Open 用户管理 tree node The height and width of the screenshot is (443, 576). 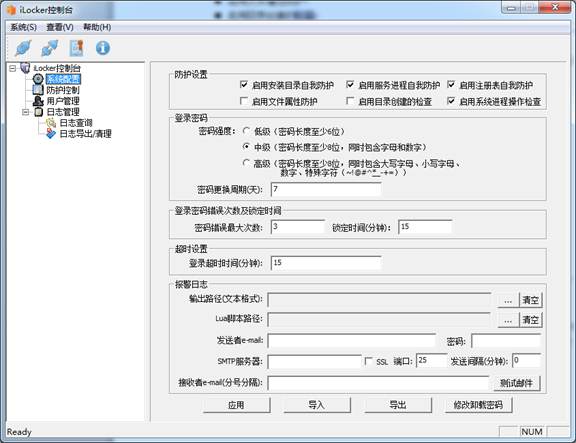pos(63,101)
